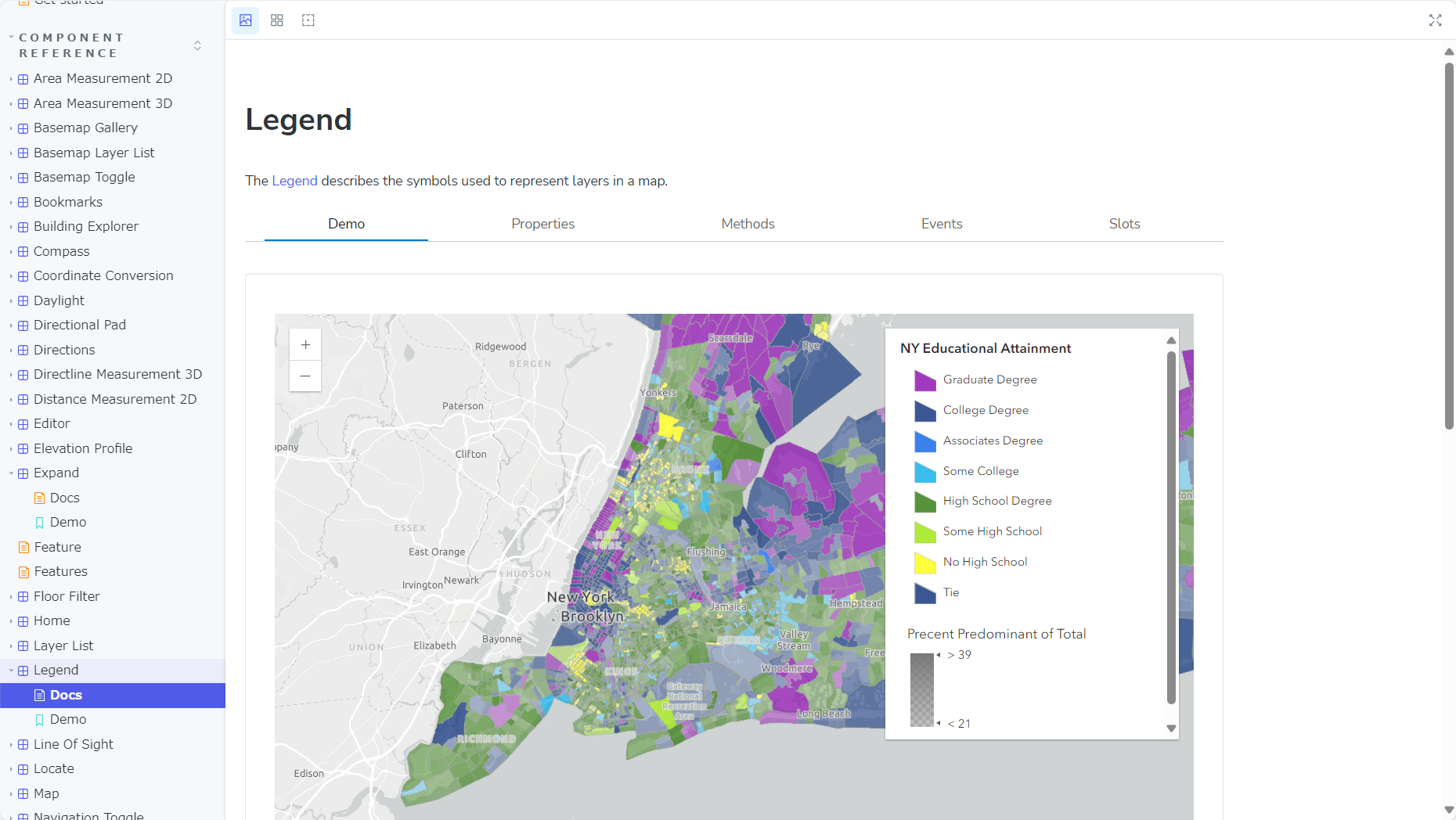This screenshot has height=820, width=1456.
Task: Zoom out on the map
Action: point(305,376)
